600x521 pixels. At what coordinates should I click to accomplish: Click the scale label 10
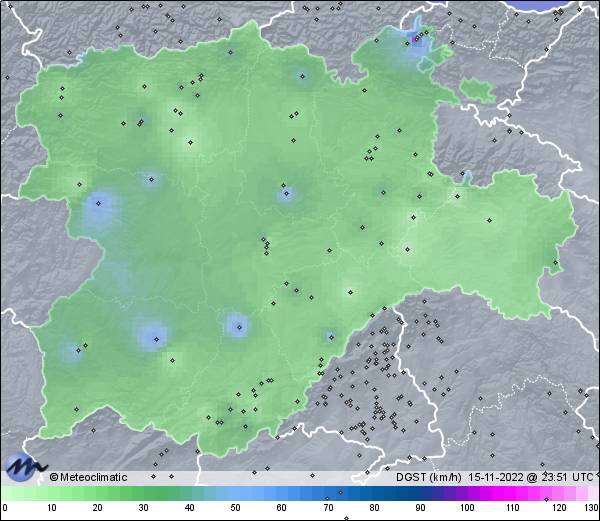point(52,508)
